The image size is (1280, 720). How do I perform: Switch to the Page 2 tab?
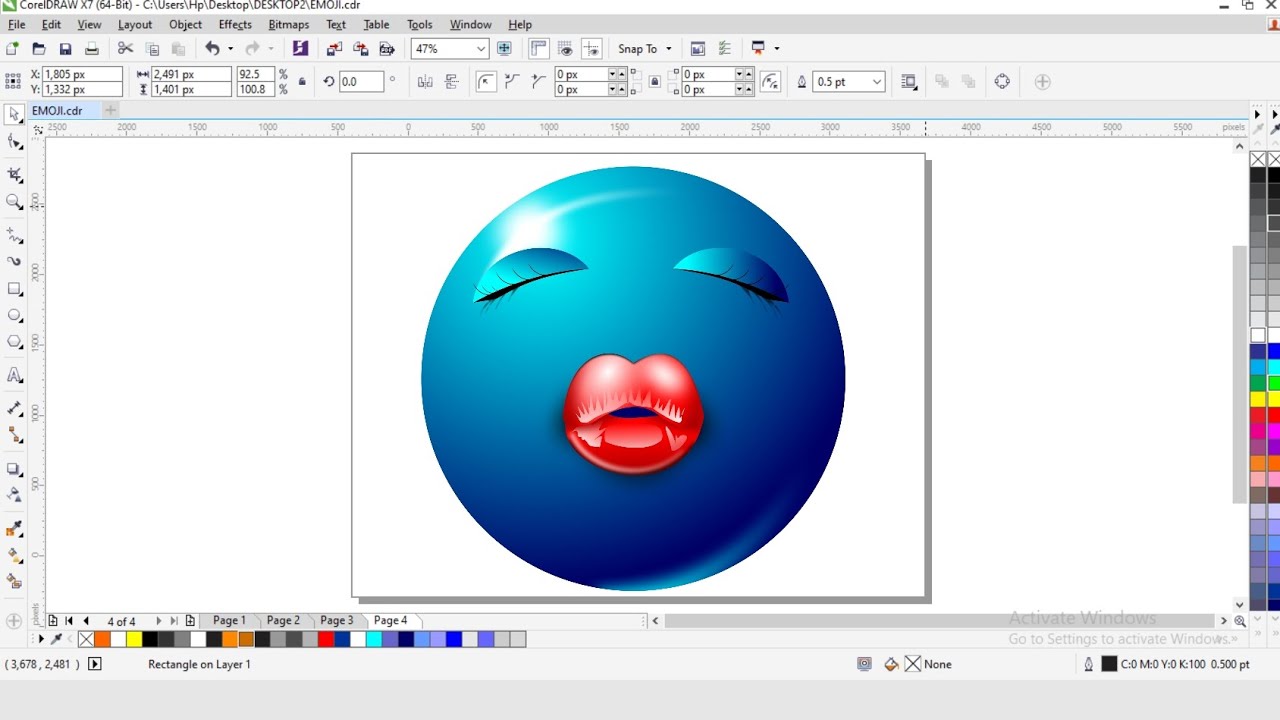(283, 621)
